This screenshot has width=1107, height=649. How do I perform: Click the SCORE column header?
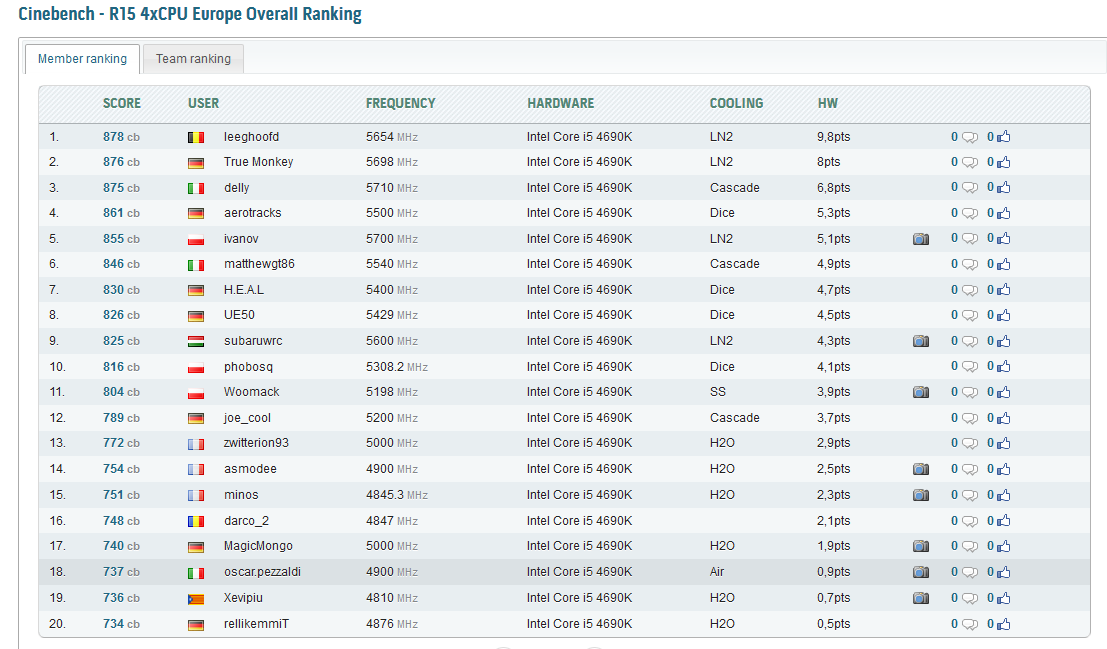(122, 103)
